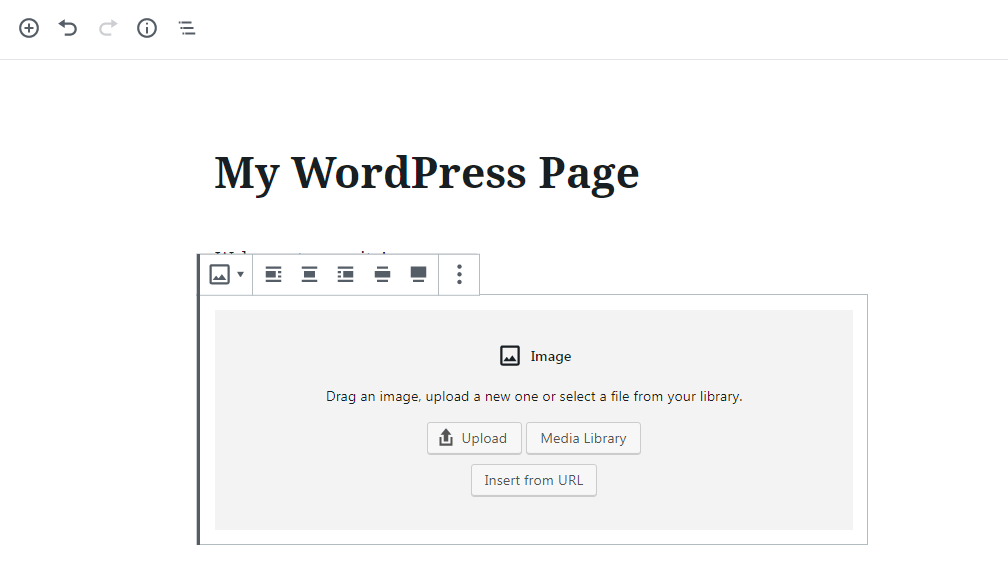The image size is (1008, 585).
Task: Center align the image block
Action: click(x=309, y=274)
